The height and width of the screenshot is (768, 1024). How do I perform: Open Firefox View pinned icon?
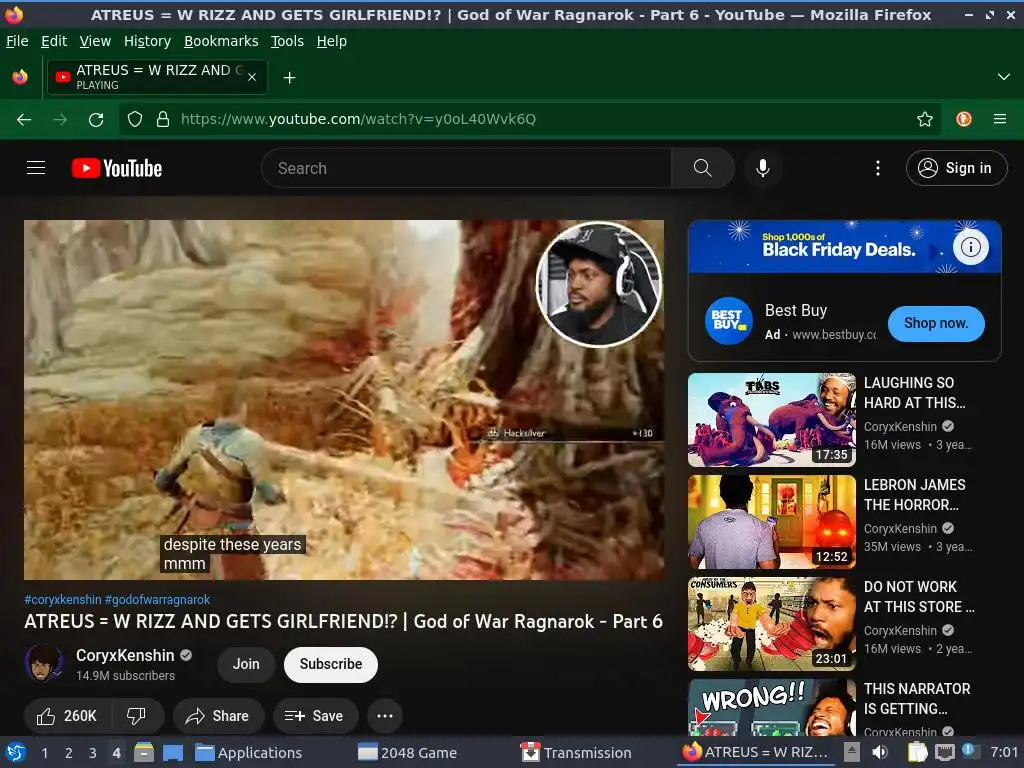tap(20, 77)
